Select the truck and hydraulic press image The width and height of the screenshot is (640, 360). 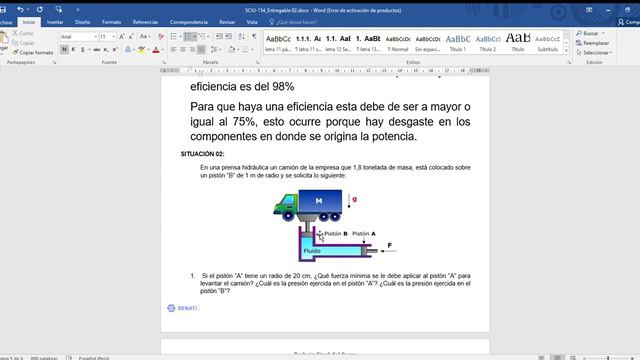(335, 226)
